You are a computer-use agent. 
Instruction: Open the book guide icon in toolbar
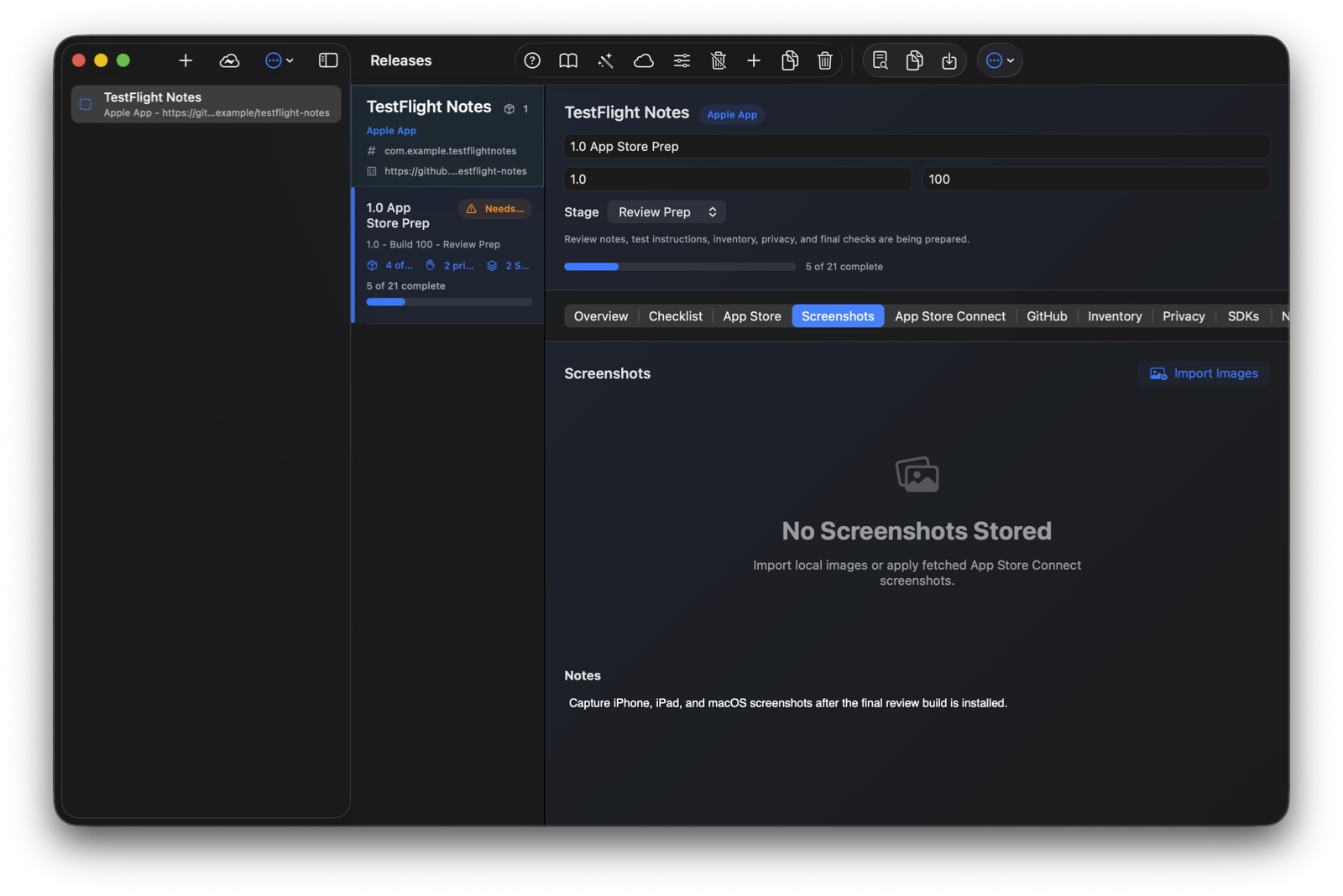(x=568, y=60)
